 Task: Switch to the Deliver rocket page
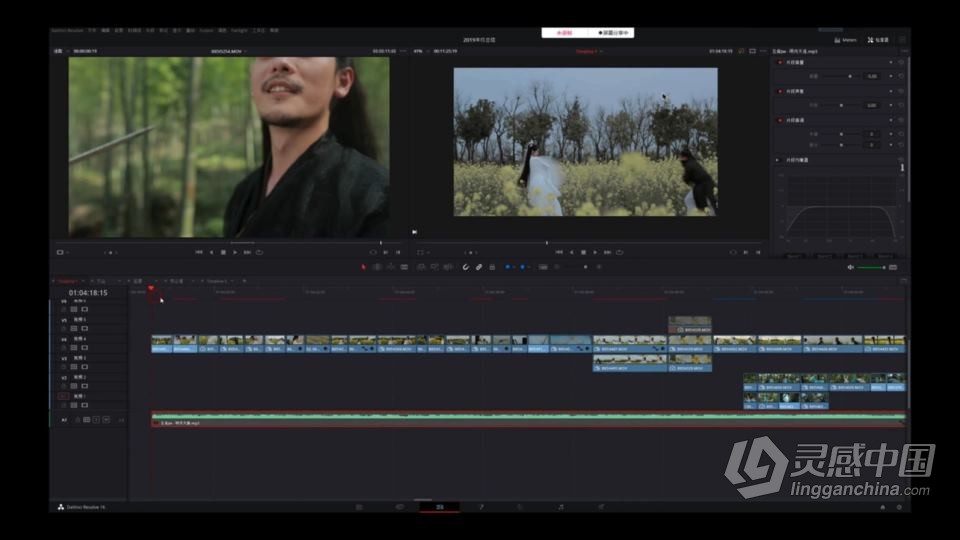pos(601,507)
